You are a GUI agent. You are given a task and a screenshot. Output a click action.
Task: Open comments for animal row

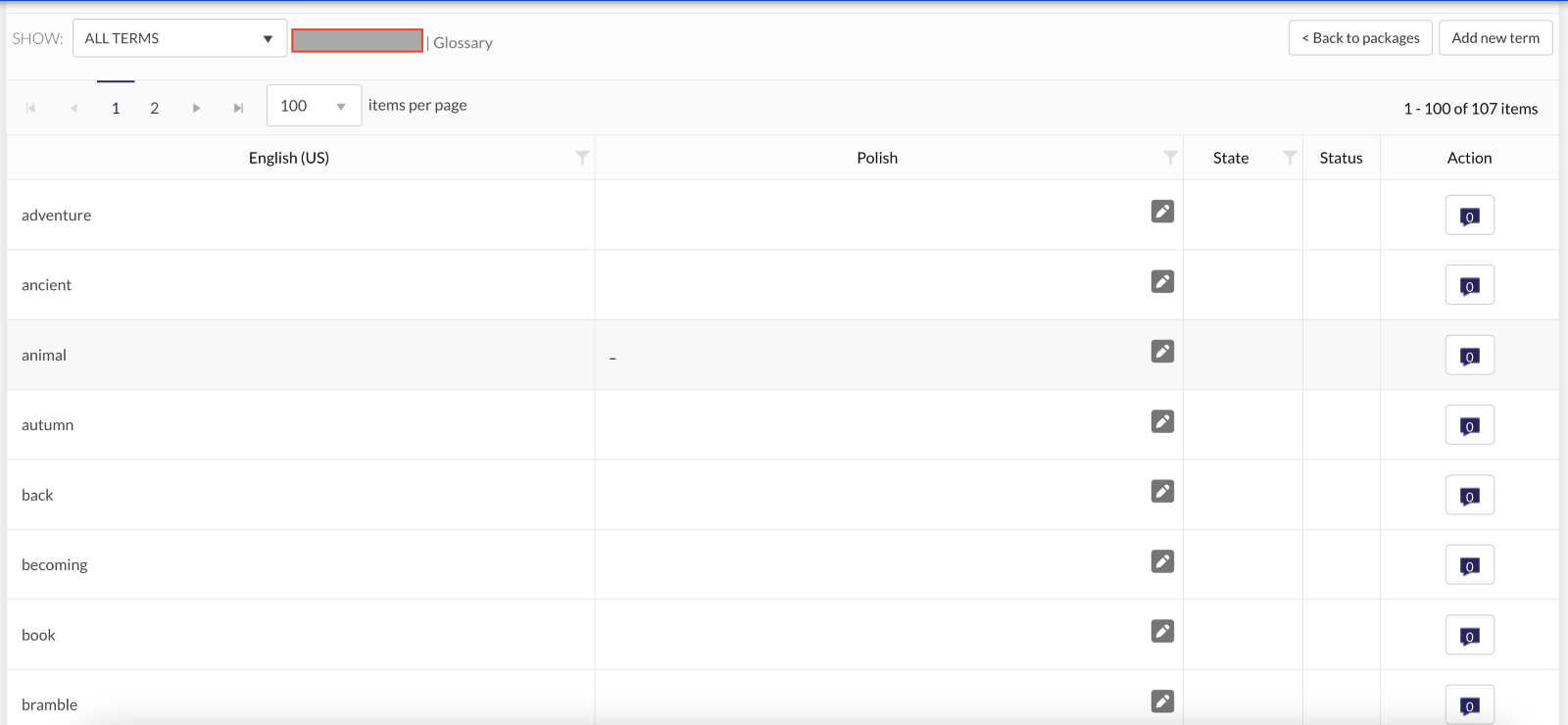(x=1469, y=356)
